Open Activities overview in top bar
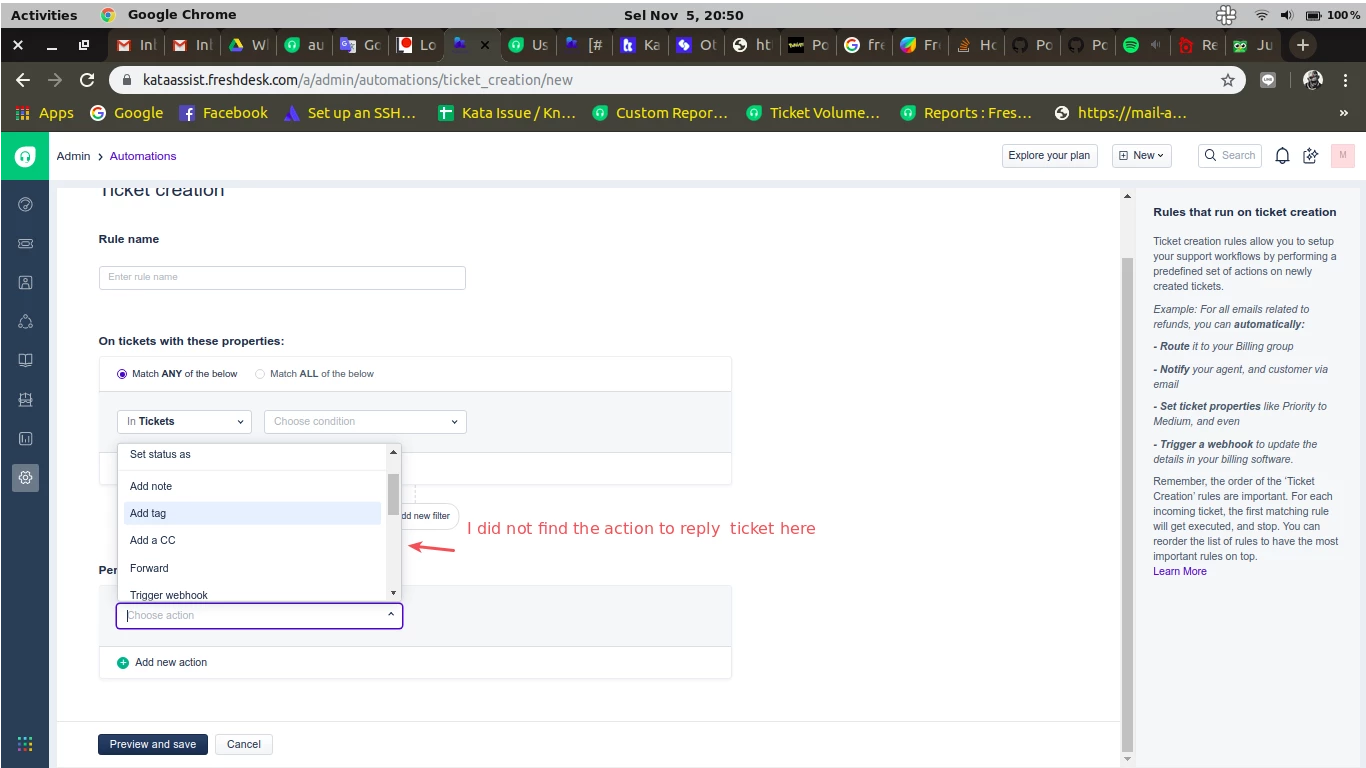Screen dimensions: 1366x768 [x=44, y=15]
